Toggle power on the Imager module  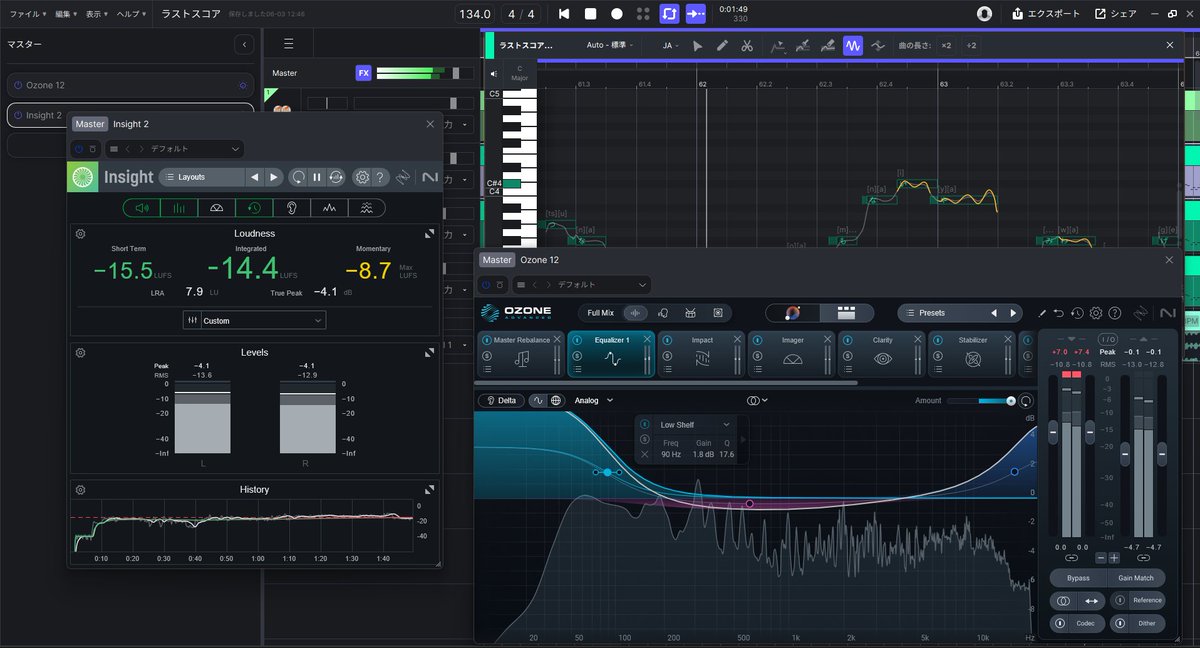pyautogui.click(x=755, y=340)
